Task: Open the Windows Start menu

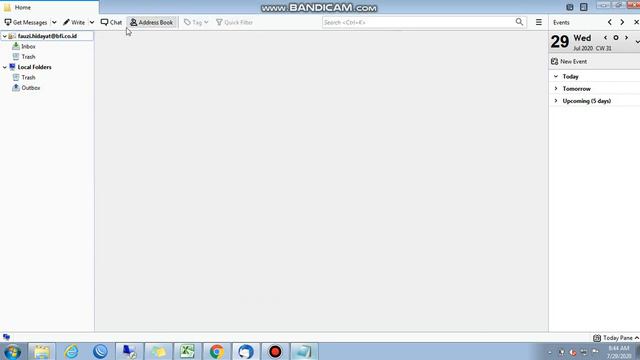Action: tap(13, 352)
